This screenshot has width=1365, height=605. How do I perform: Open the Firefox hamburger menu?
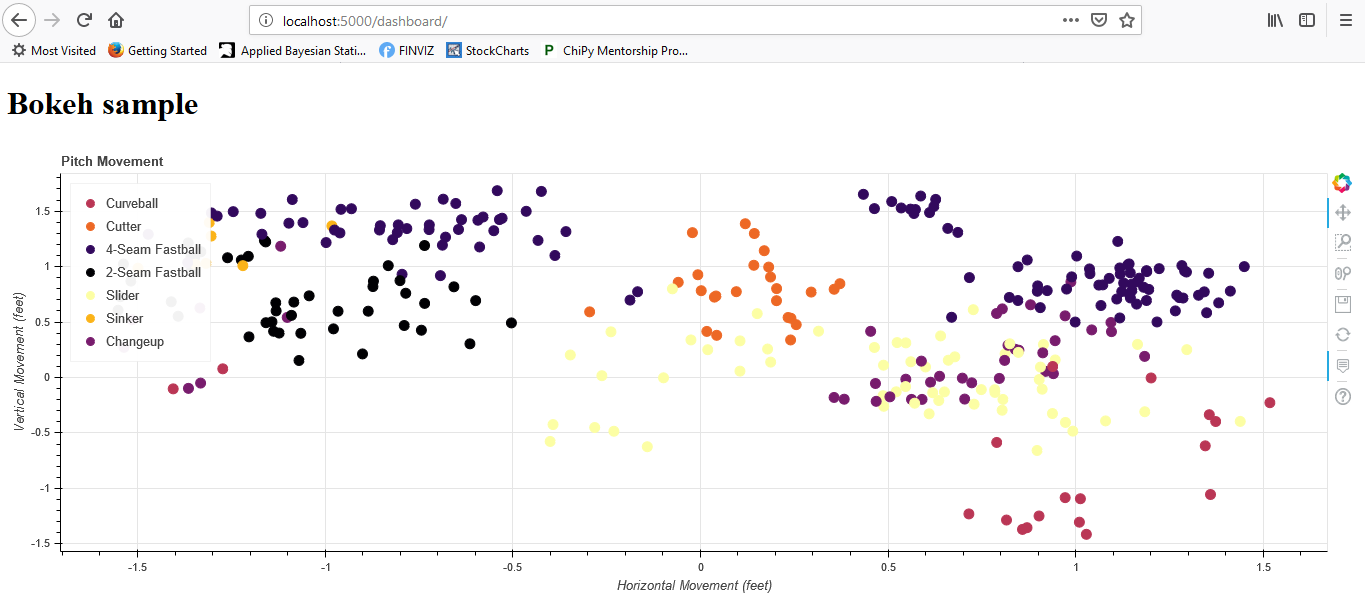(x=1345, y=19)
